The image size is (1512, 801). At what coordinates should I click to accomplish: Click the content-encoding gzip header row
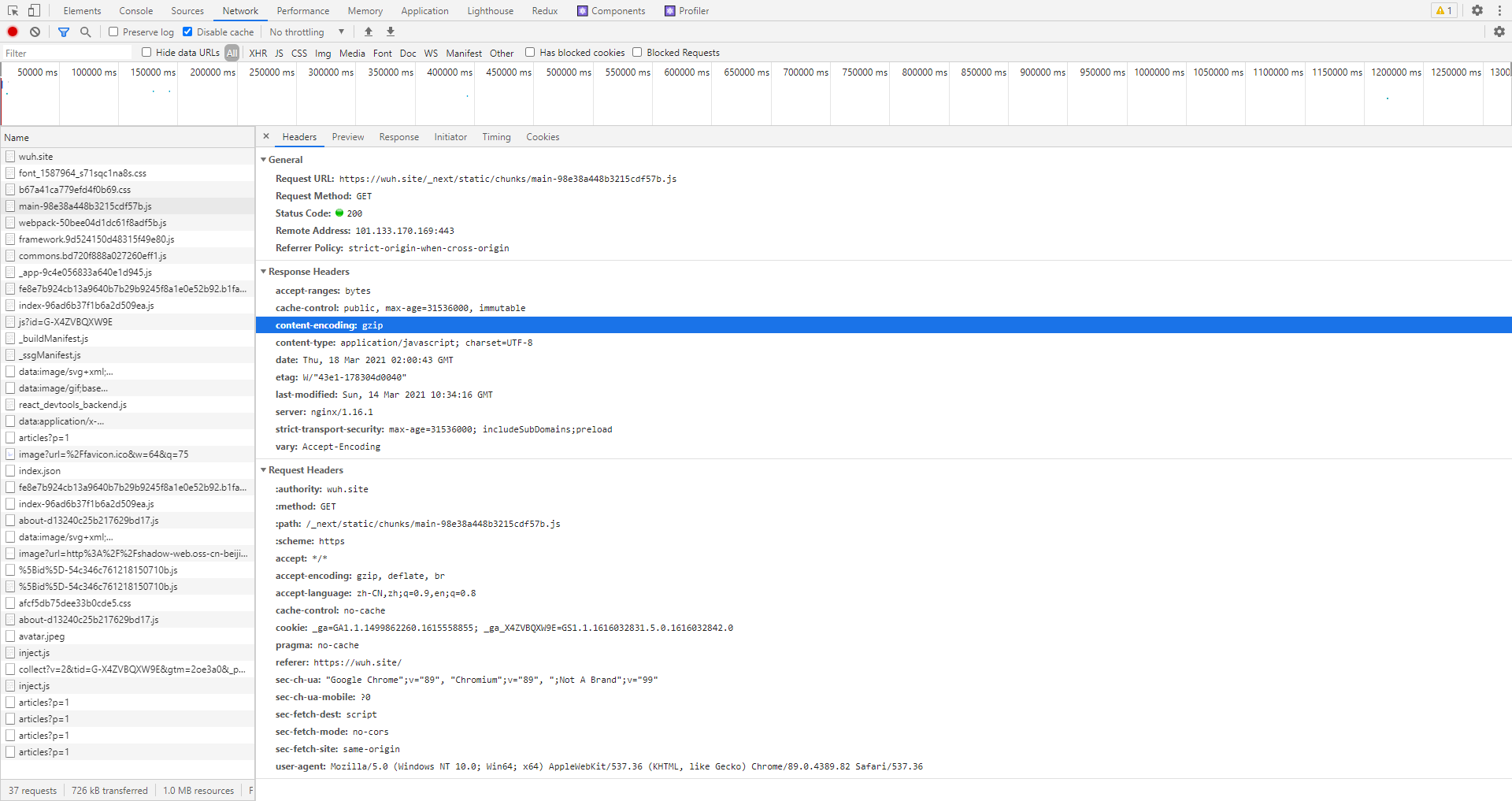[x=884, y=324]
